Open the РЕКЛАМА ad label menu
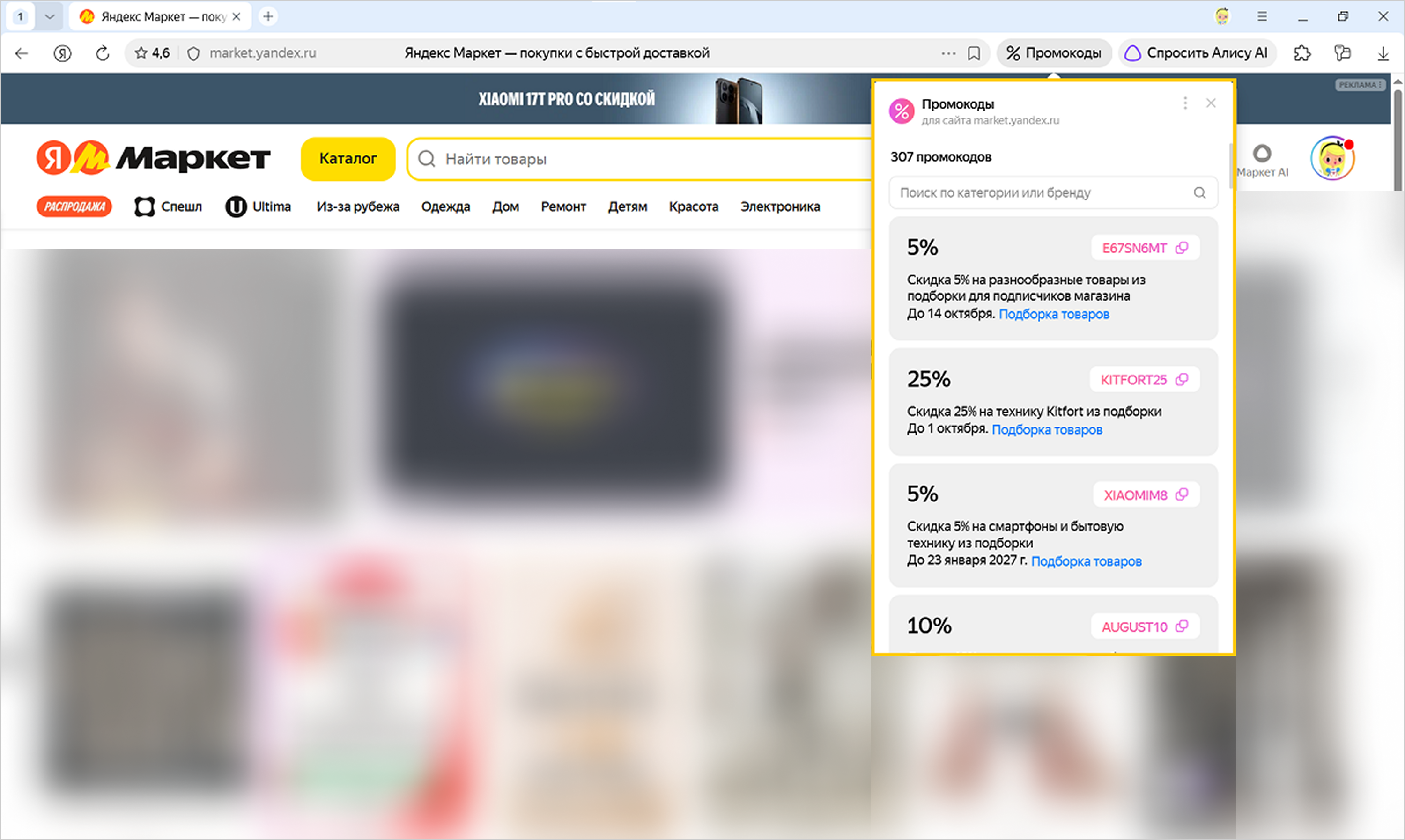 [x=1360, y=85]
